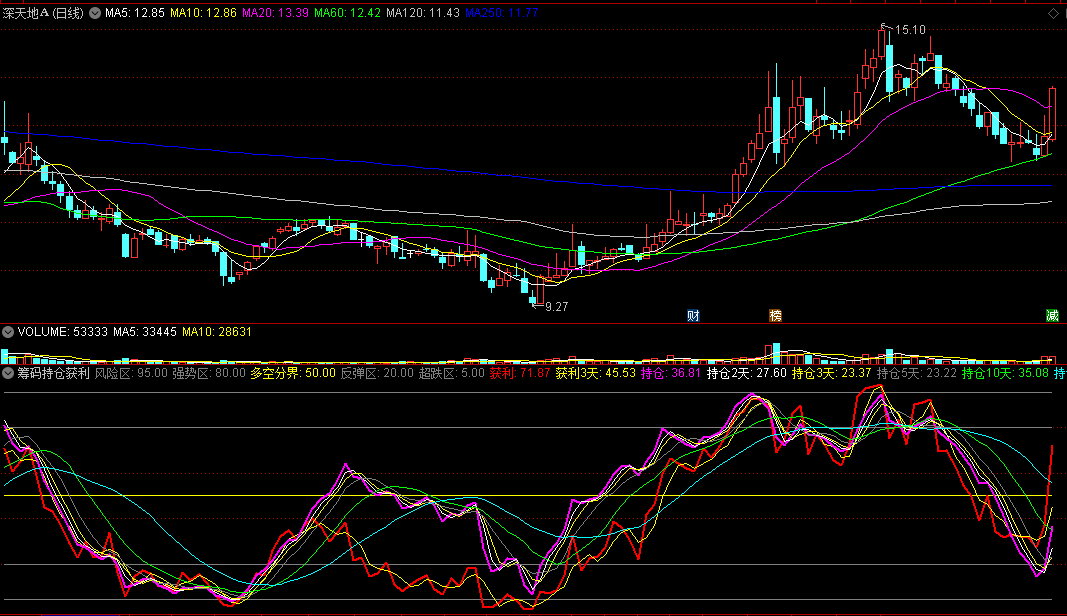Click the 9.27 low price marker

pyautogui.click(x=557, y=307)
